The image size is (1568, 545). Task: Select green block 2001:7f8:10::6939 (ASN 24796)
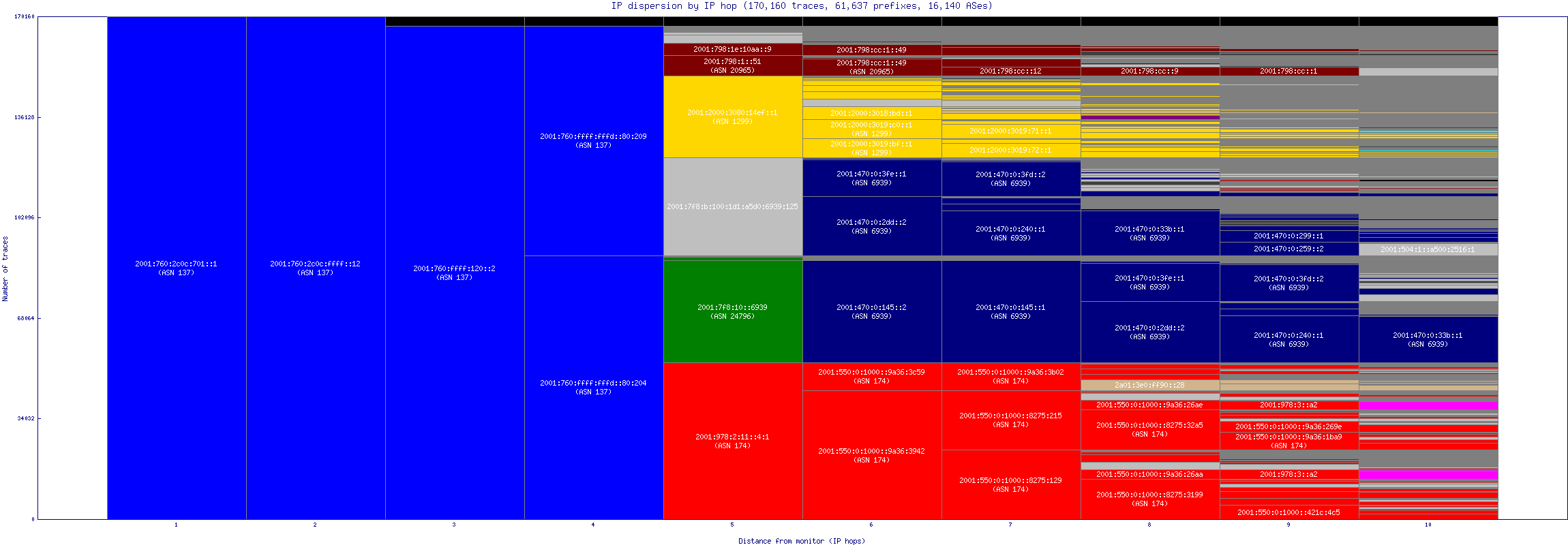pyautogui.click(x=733, y=311)
